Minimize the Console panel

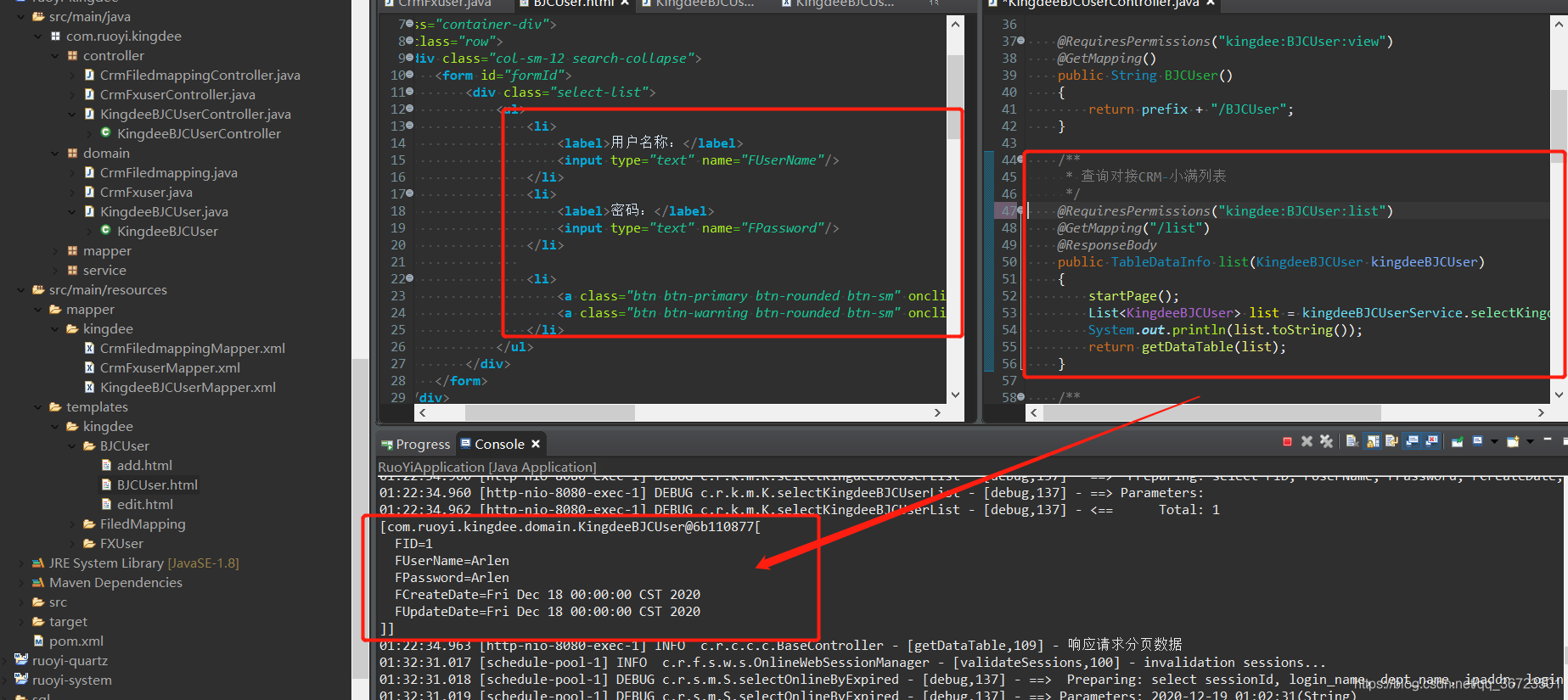tap(1548, 440)
